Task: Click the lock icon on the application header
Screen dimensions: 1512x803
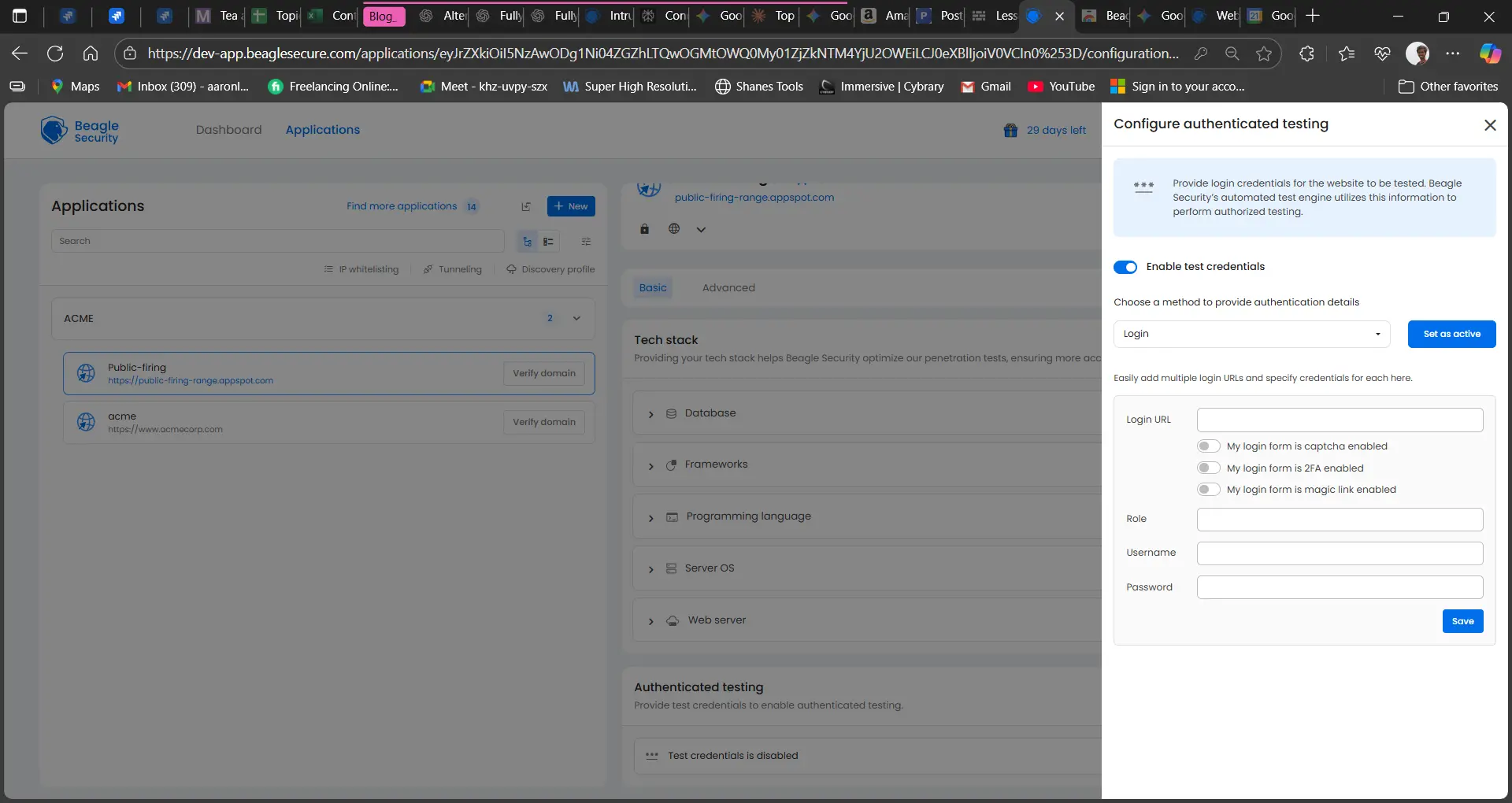Action: click(x=644, y=228)
